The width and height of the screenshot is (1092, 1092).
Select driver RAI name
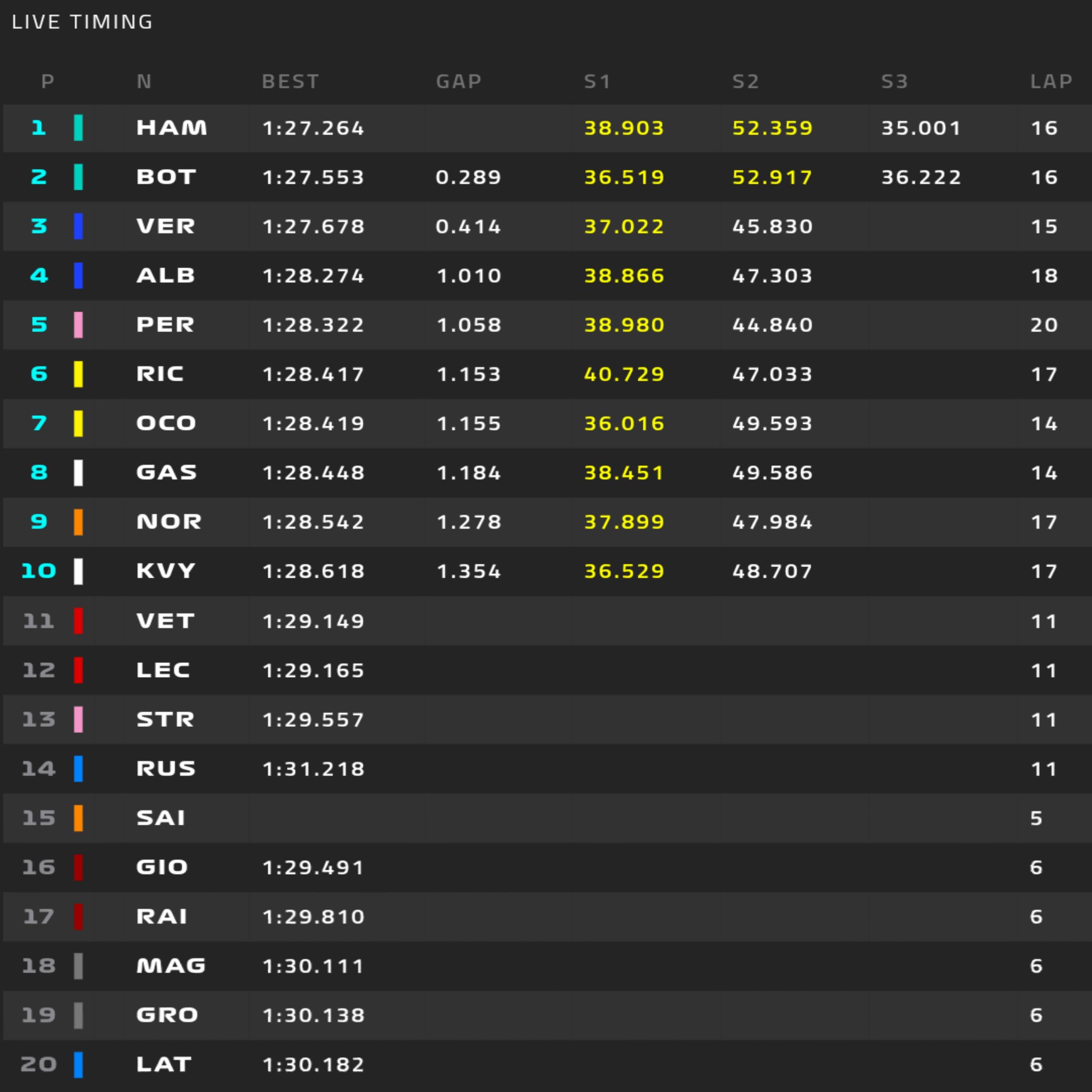(162, 916)
